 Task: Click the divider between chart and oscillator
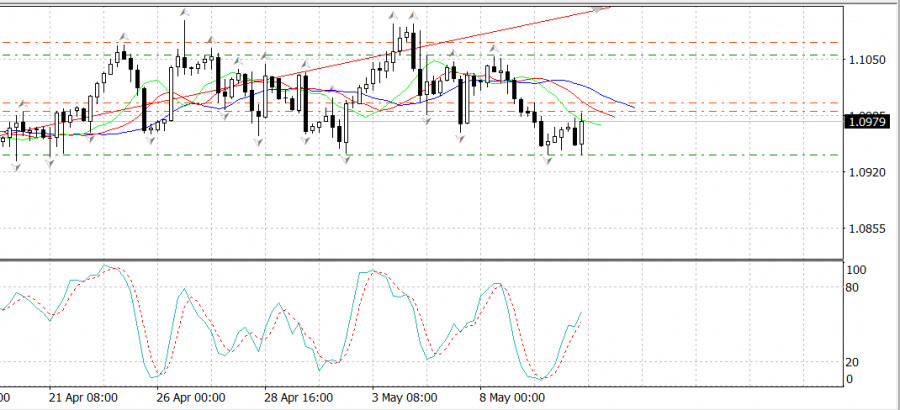[420, 260]
